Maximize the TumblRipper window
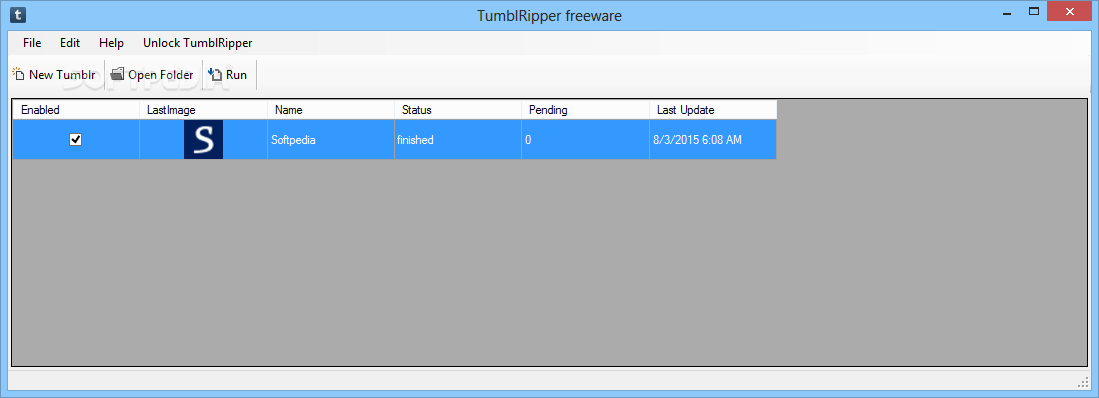 1034,11
